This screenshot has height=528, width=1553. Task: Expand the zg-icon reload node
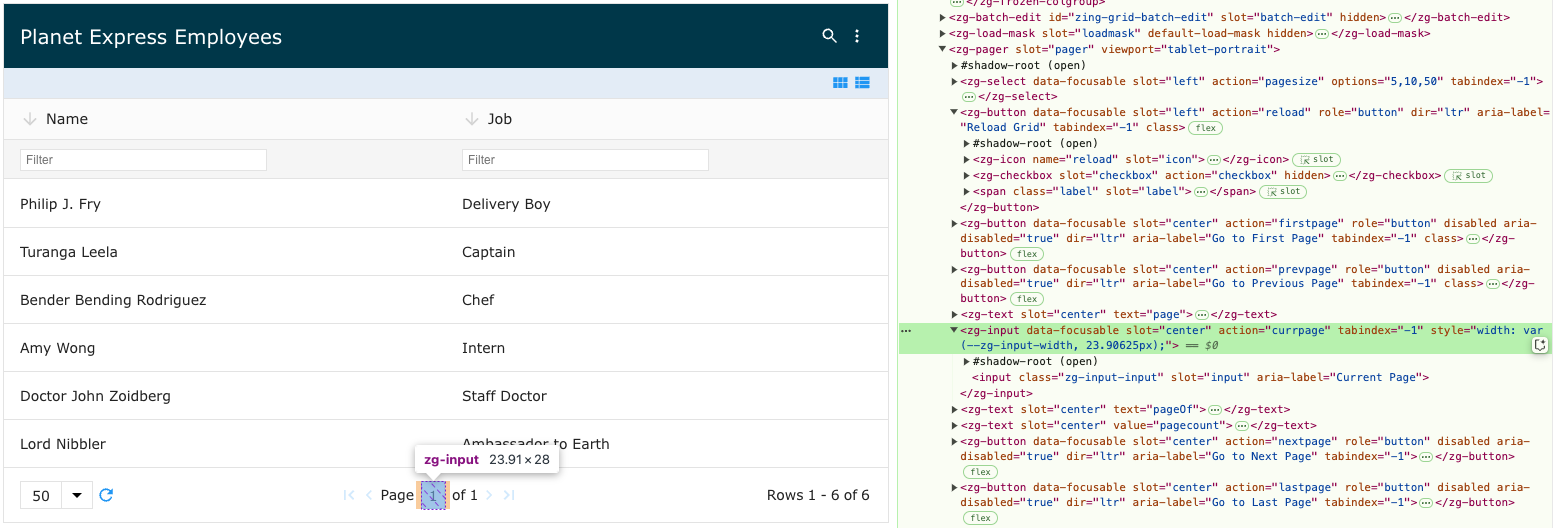(x=966, y=160)
